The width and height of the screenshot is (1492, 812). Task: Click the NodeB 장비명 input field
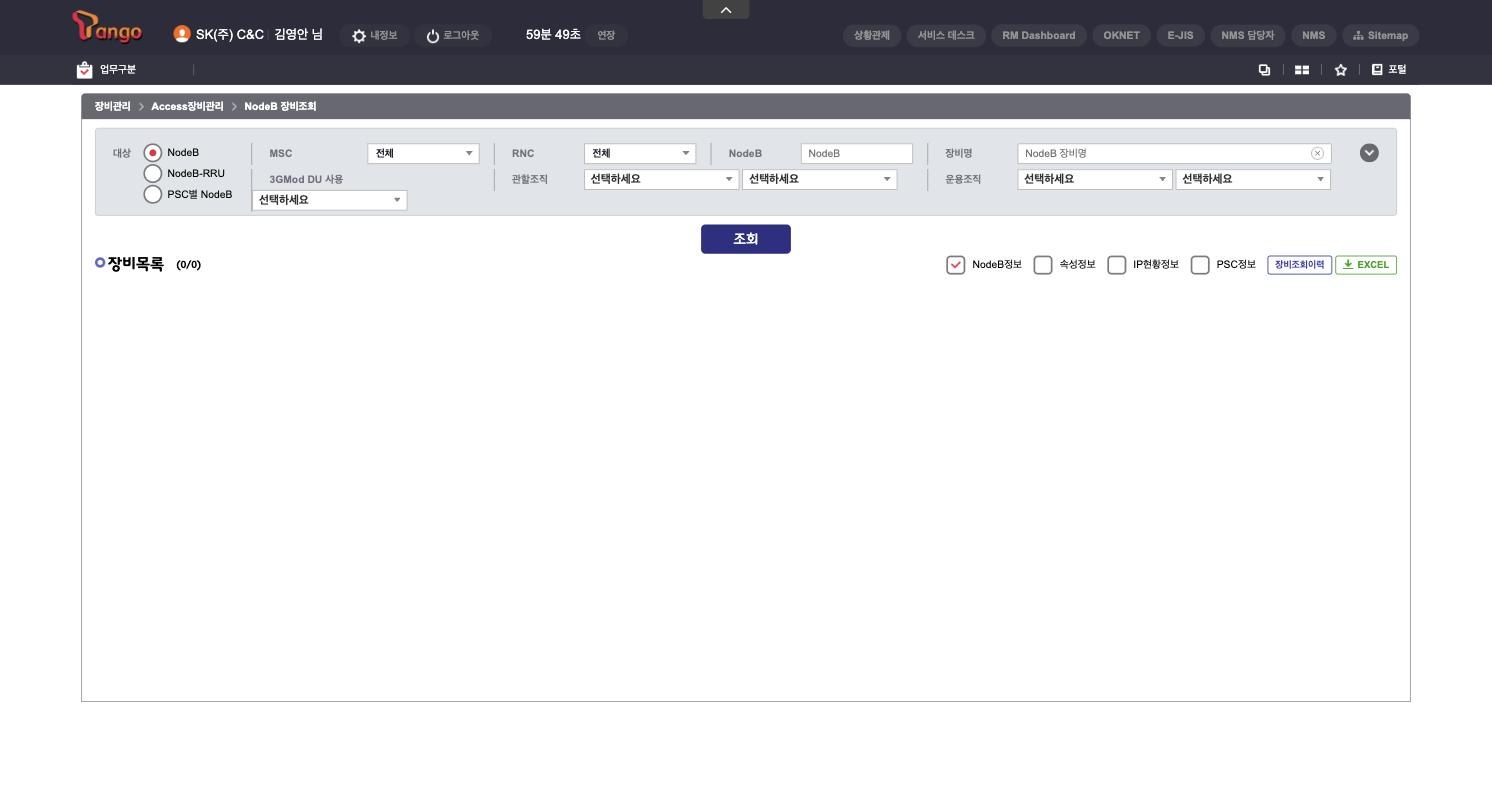[1174, 153]
